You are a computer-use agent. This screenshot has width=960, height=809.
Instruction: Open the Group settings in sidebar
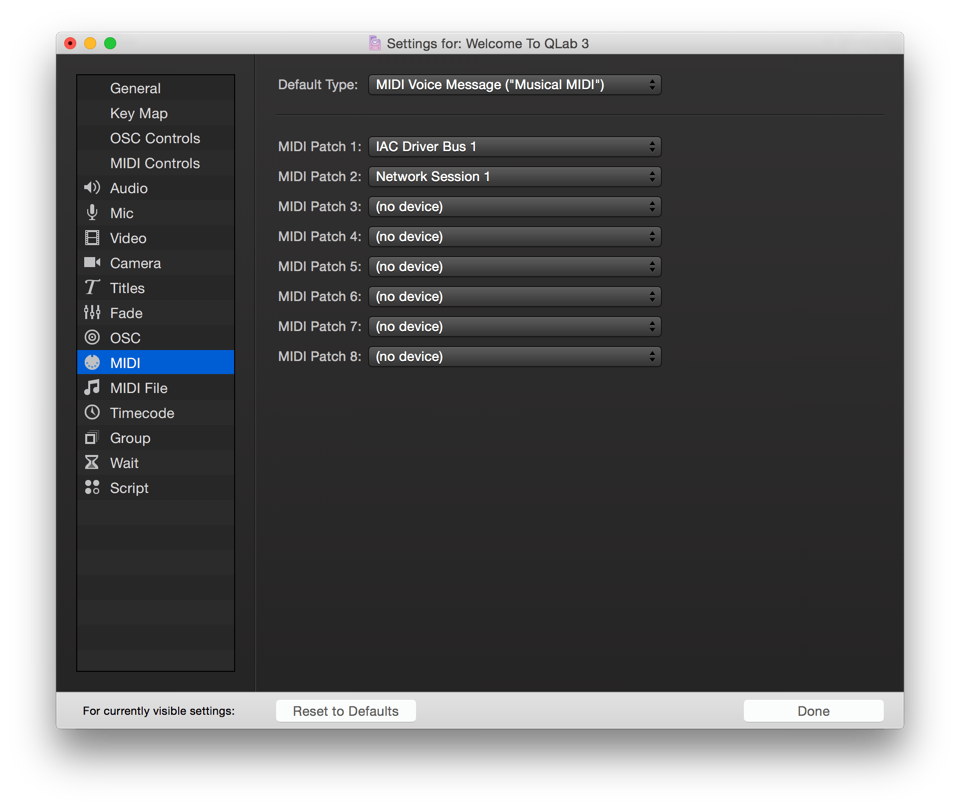130,438
